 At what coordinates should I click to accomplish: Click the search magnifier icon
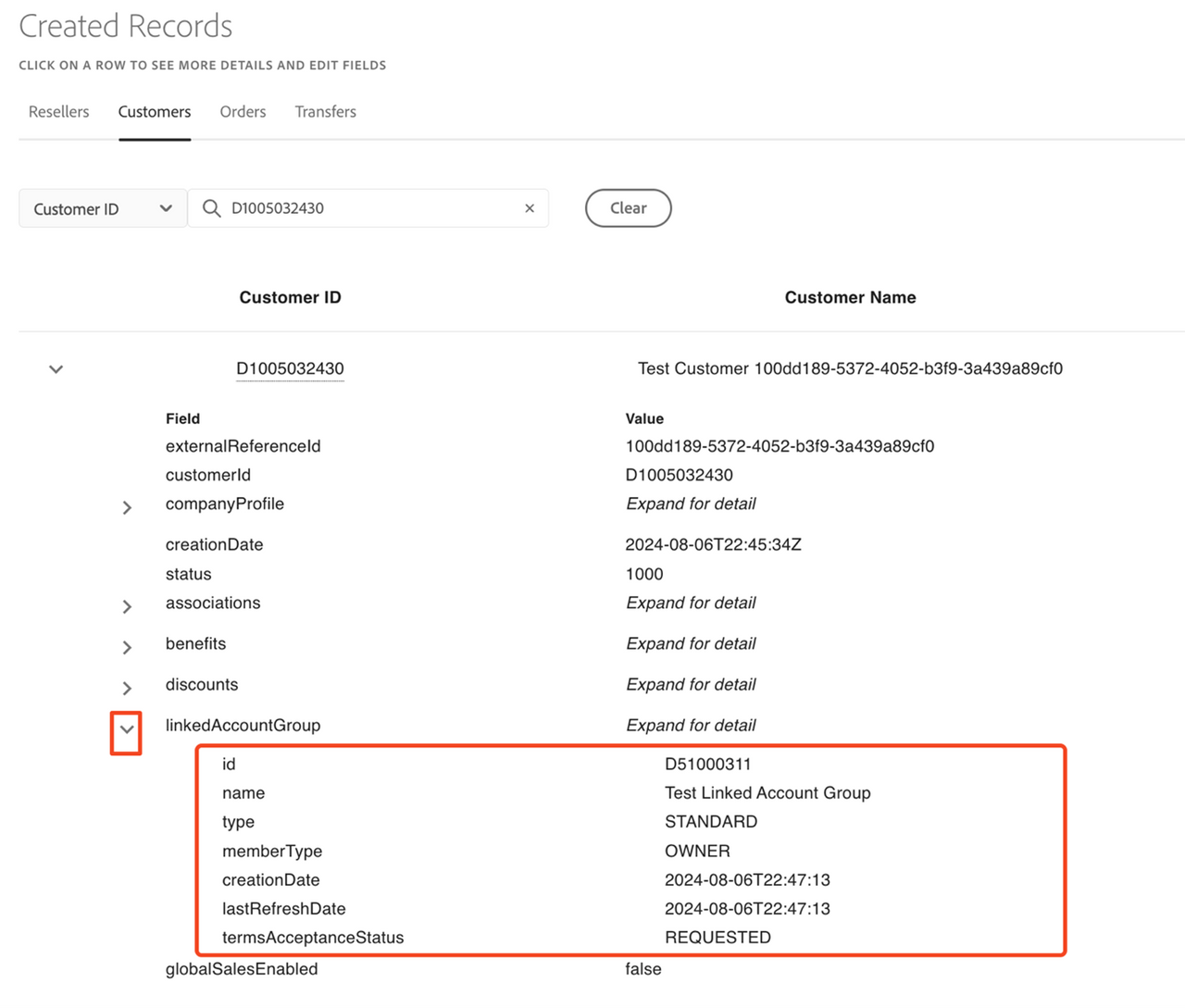211,208
